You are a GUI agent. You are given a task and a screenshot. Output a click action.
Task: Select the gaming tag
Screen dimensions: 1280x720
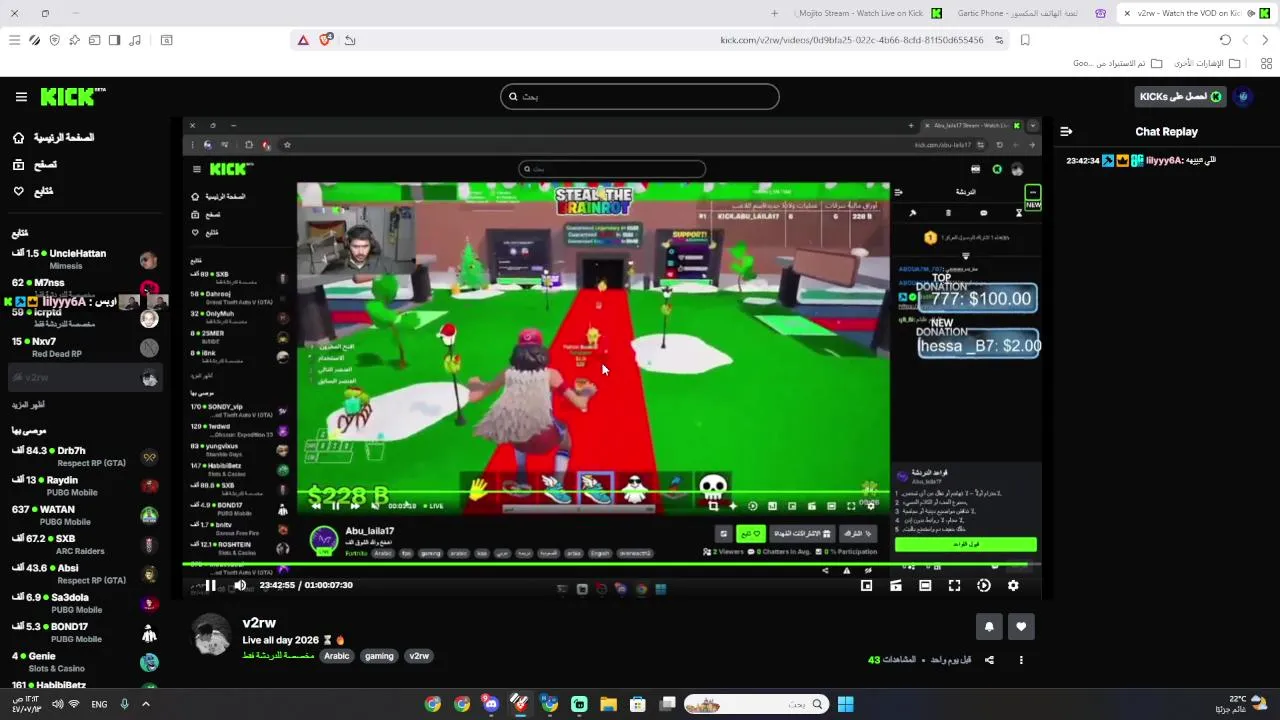coord(379,656)
